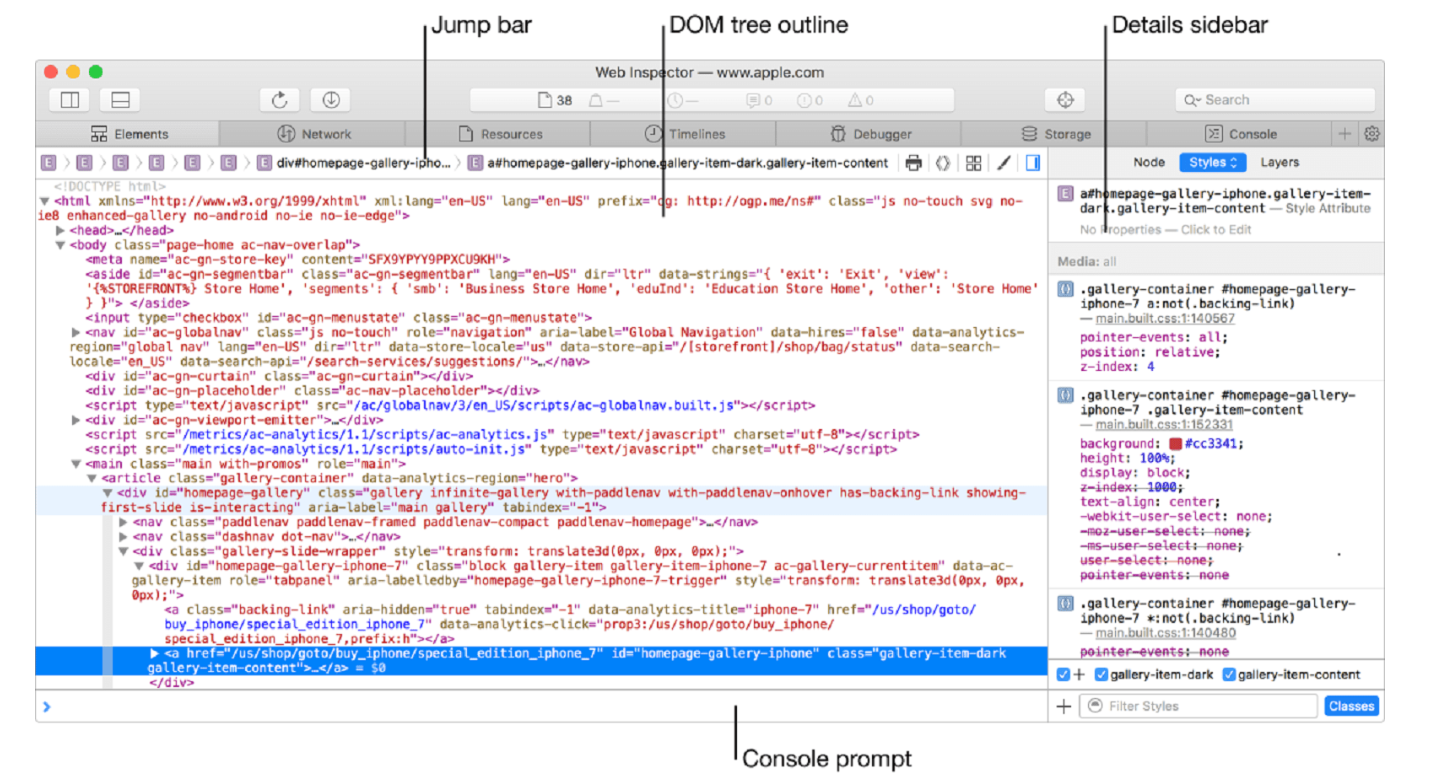Uncheck the gallery-item-dark class checkbox
1449x781 pixels.
pyautogui.click(x=1101, y=675)
